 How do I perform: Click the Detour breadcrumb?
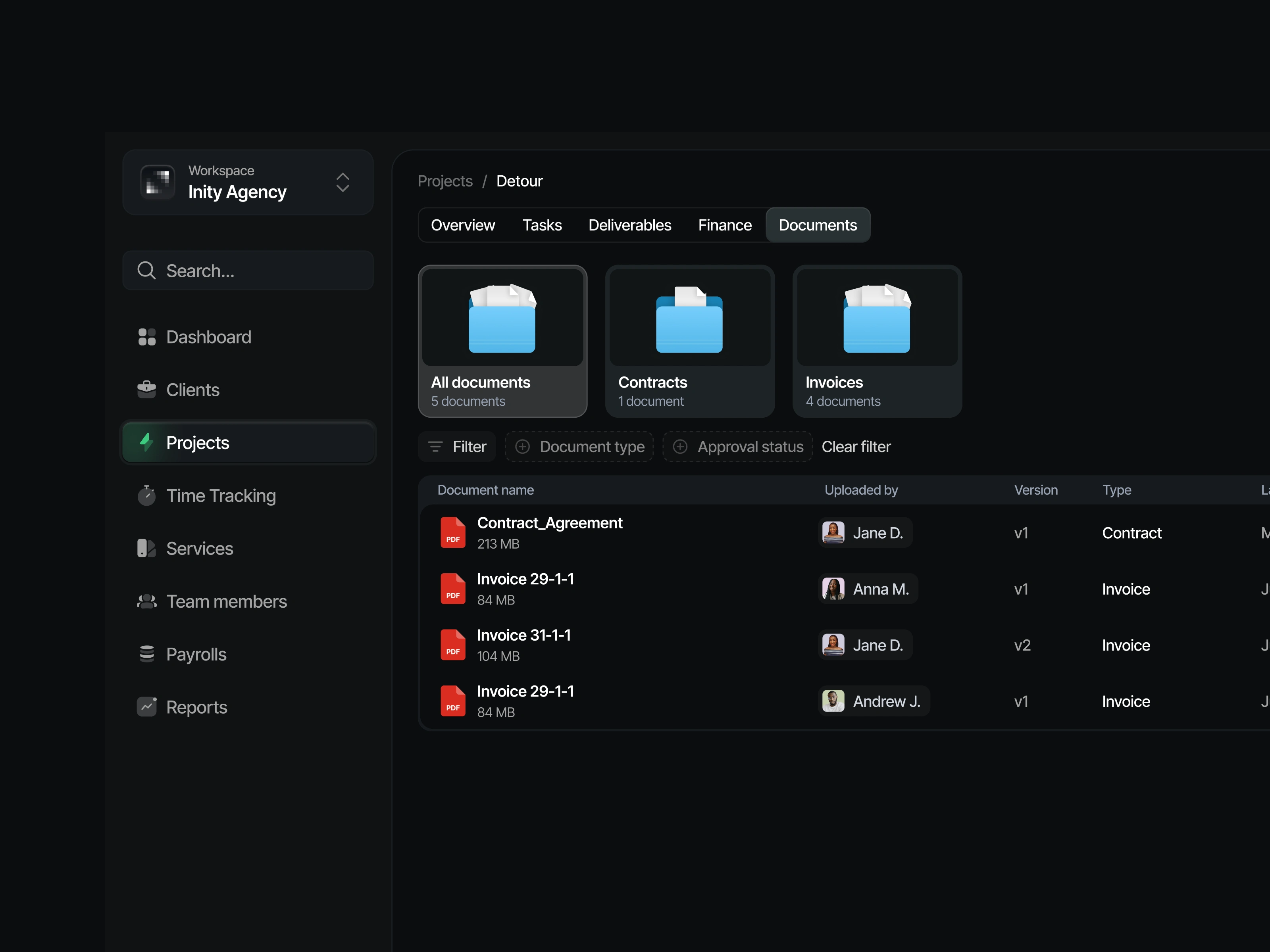pos(519,181)
